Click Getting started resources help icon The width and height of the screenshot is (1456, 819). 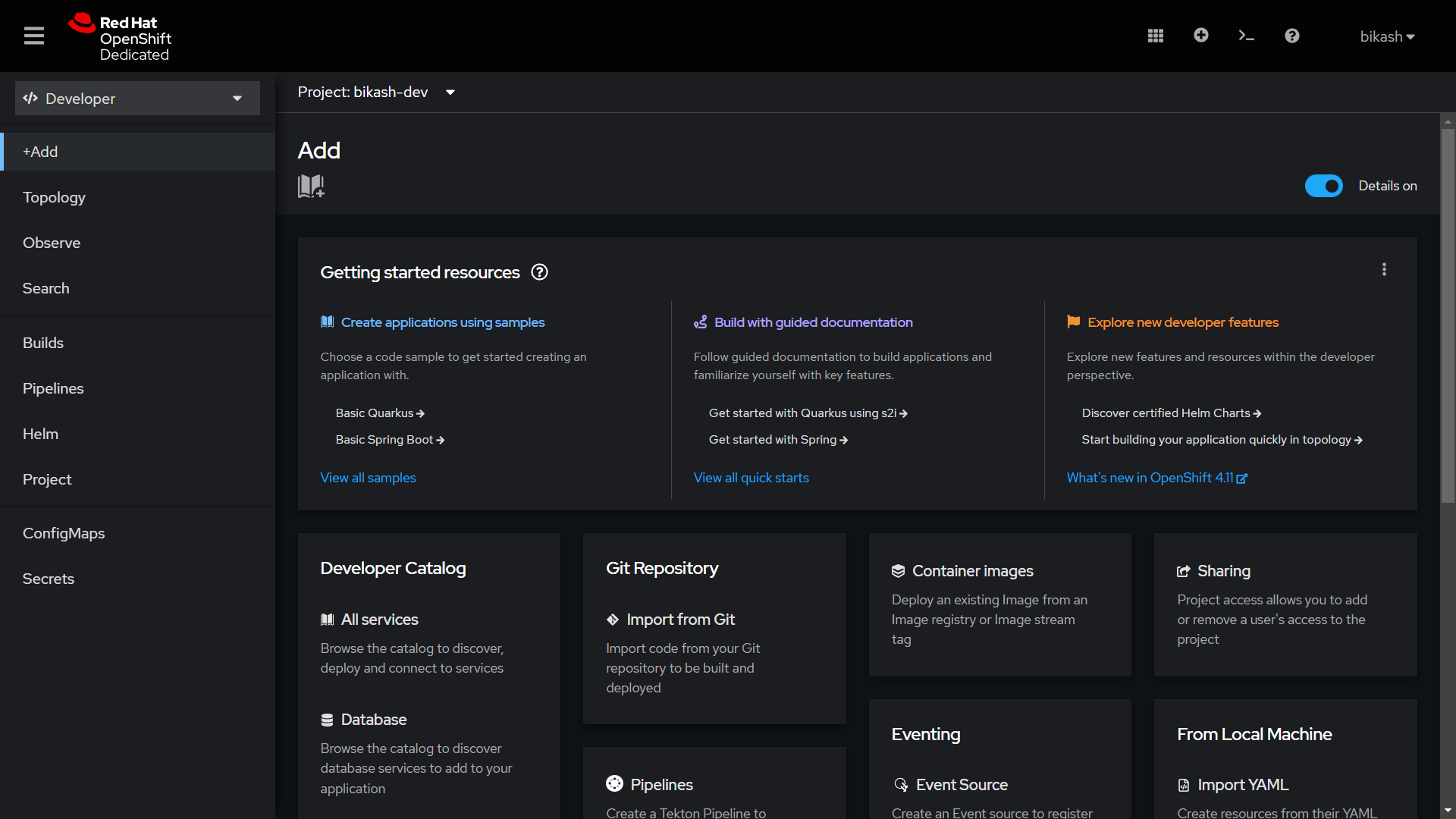pyautogui.click(x=540, y=272)
